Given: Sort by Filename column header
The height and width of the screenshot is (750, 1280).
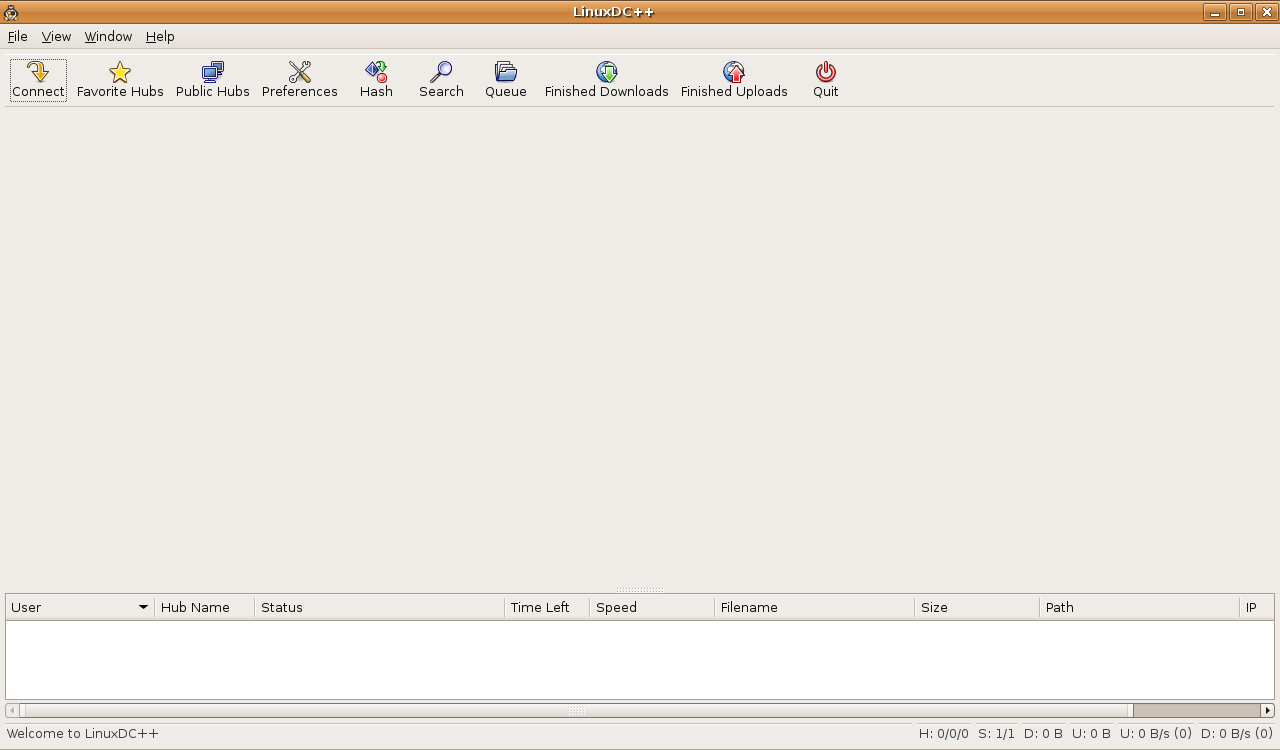Looking at the screenshot, I should click(814, 607).
